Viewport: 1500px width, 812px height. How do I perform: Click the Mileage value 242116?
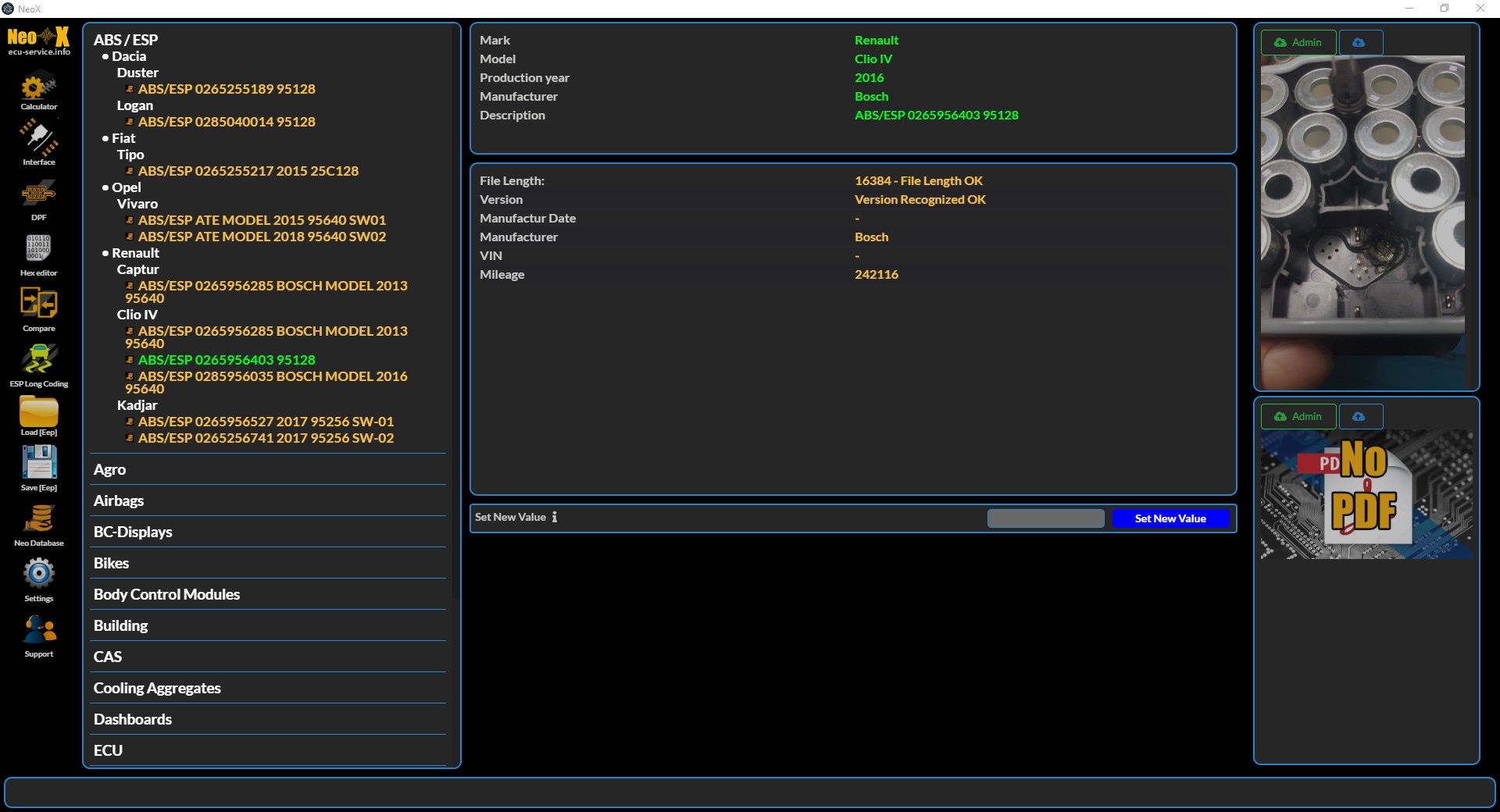pos(877,275)
